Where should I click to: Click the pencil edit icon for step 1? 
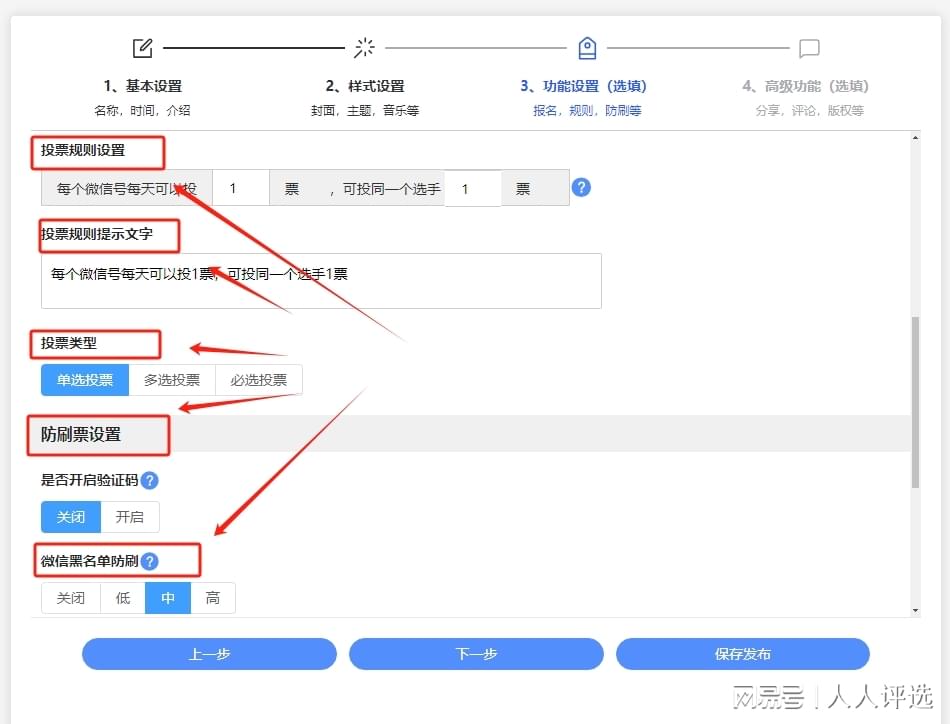(143, 48)
